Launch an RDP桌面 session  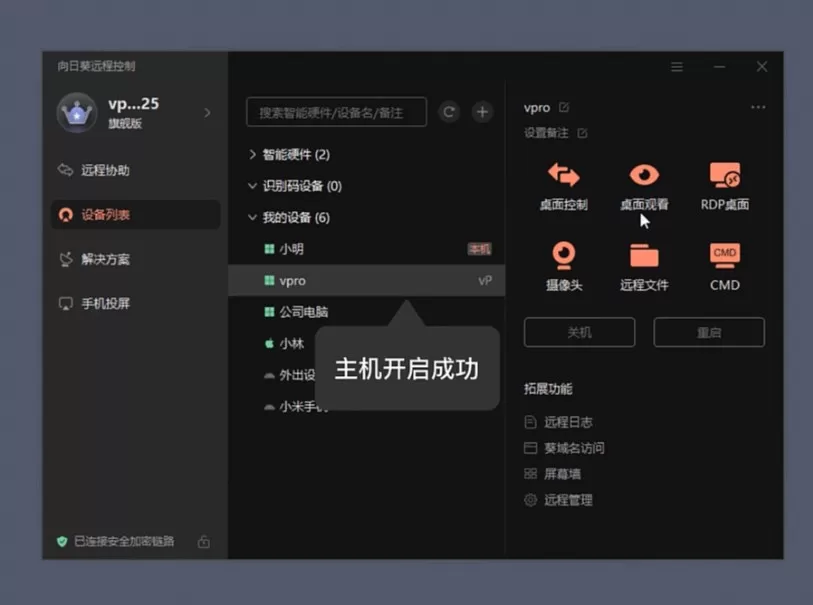point(722,187)
